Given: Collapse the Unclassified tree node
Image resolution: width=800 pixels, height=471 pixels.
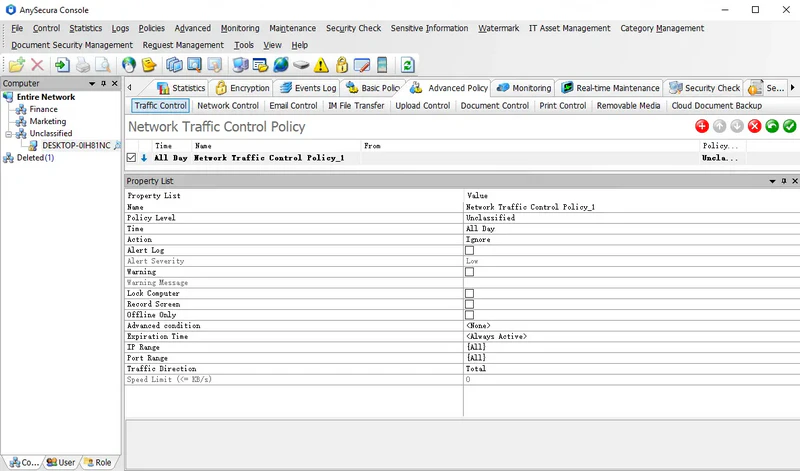Looking at the screenshot, I should [9, 134].
